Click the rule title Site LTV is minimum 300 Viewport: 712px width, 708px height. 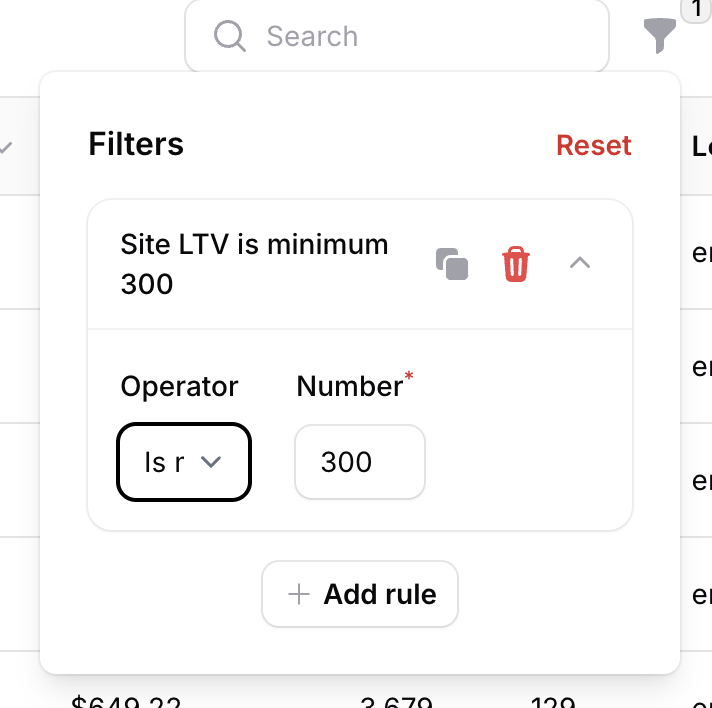pyautogui.click(x=254, y=264)
